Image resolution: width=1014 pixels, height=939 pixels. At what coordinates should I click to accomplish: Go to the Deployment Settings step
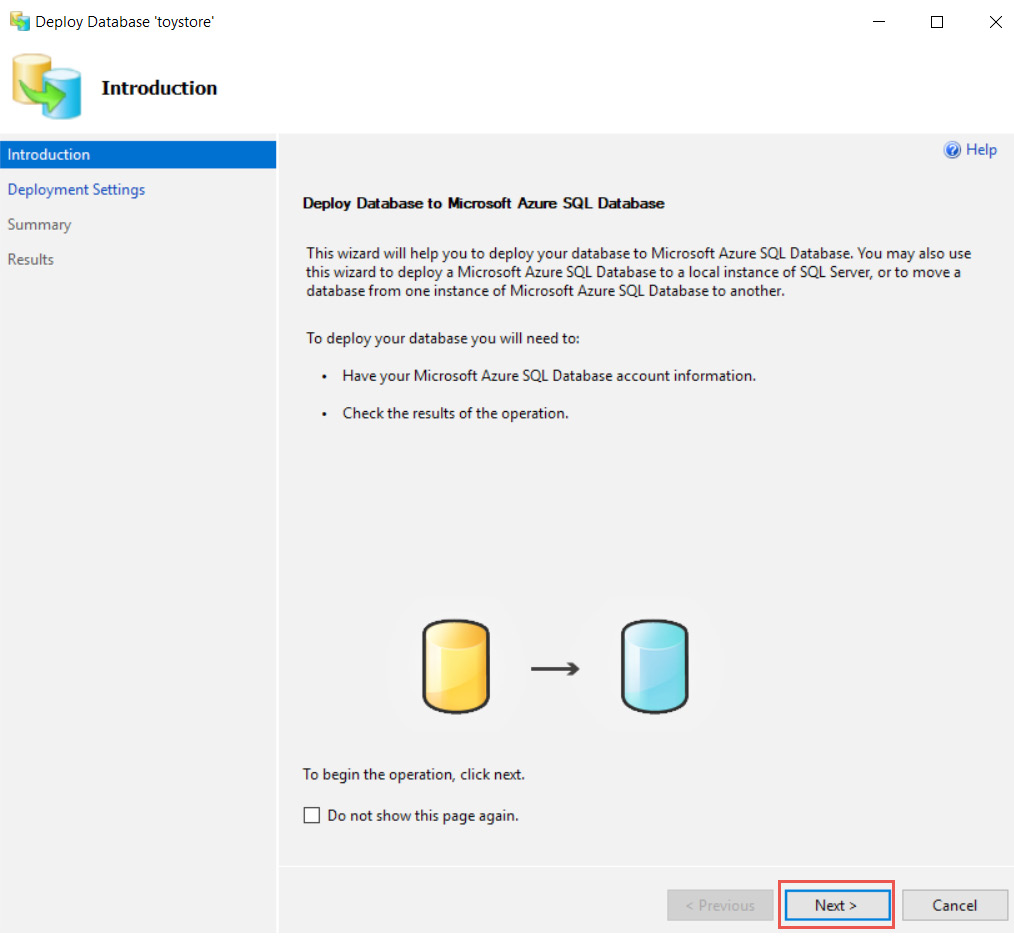coord(76,189)
